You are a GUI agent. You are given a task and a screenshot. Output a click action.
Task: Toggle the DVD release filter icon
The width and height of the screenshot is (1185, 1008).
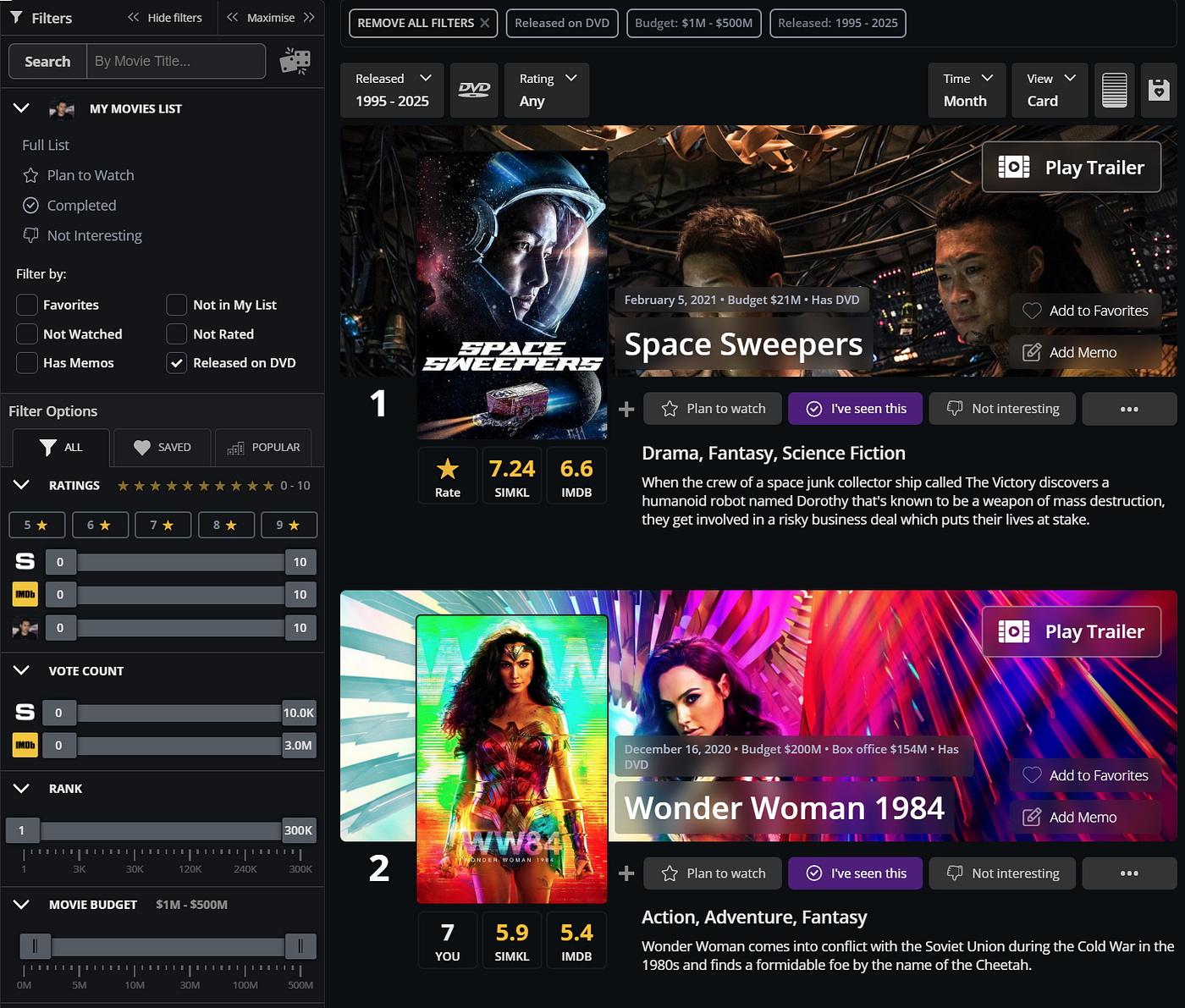pos(474,90)
